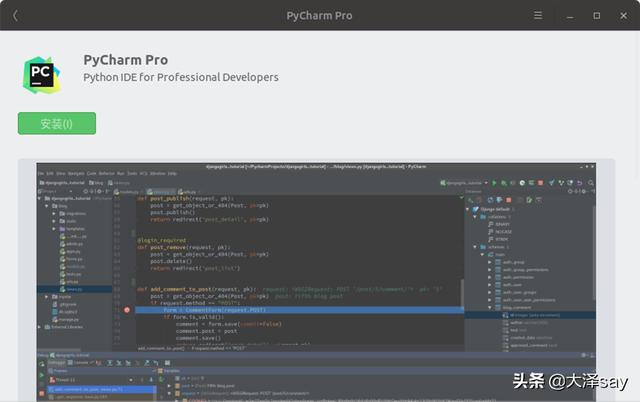Click the PyCharm PC app logo

(41, 75)
